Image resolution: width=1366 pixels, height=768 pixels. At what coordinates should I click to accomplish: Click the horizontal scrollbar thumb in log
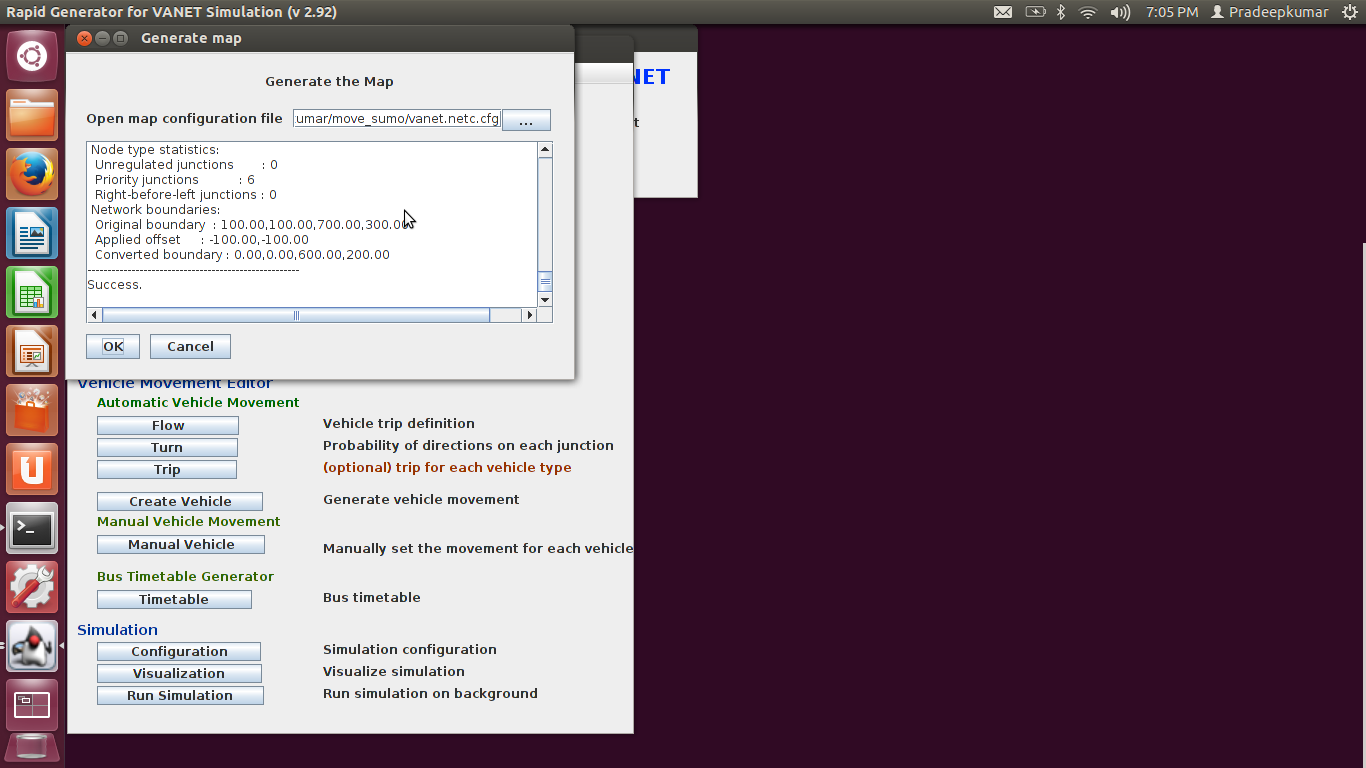pyautogui.click(x=296, y=315)
